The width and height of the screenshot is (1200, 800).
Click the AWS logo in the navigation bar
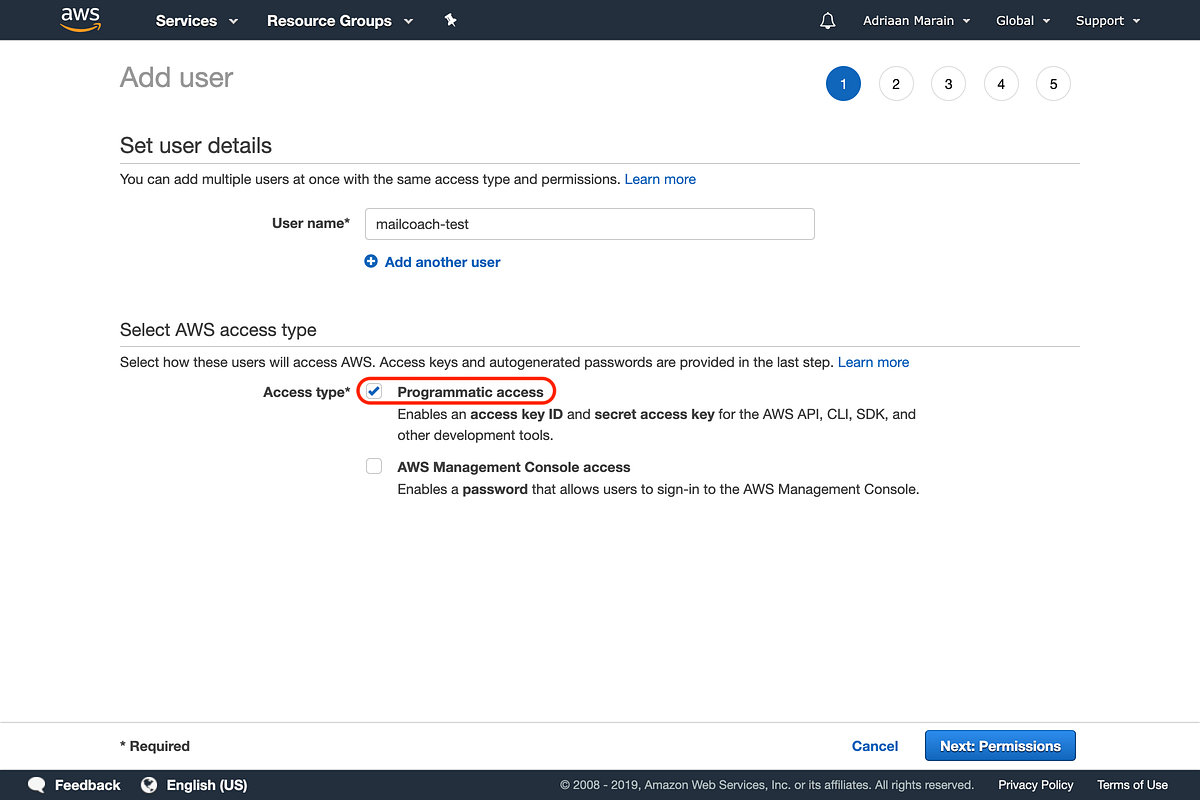(x=80, y=20)
